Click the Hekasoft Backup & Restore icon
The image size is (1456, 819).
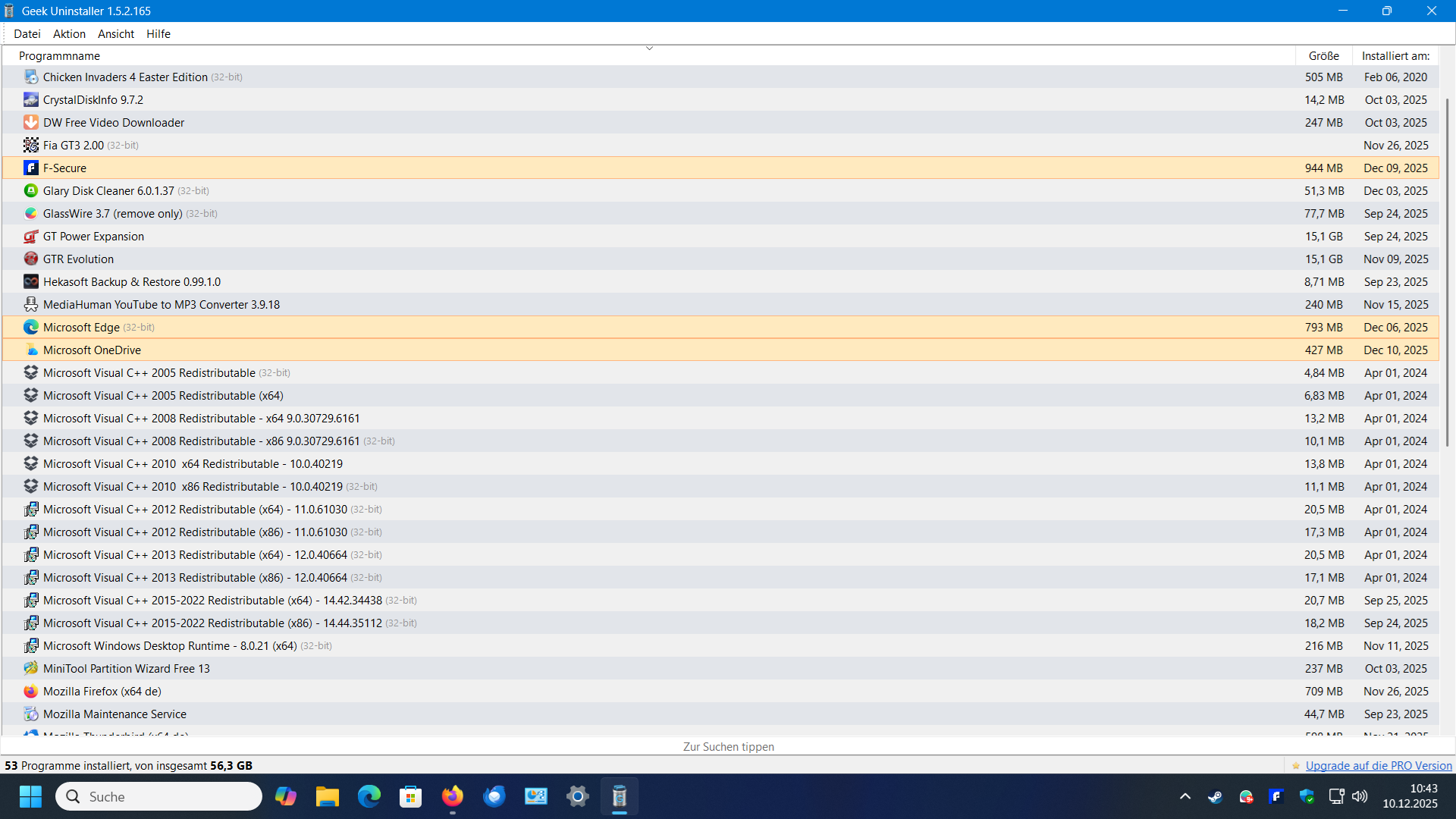[30, 282]
